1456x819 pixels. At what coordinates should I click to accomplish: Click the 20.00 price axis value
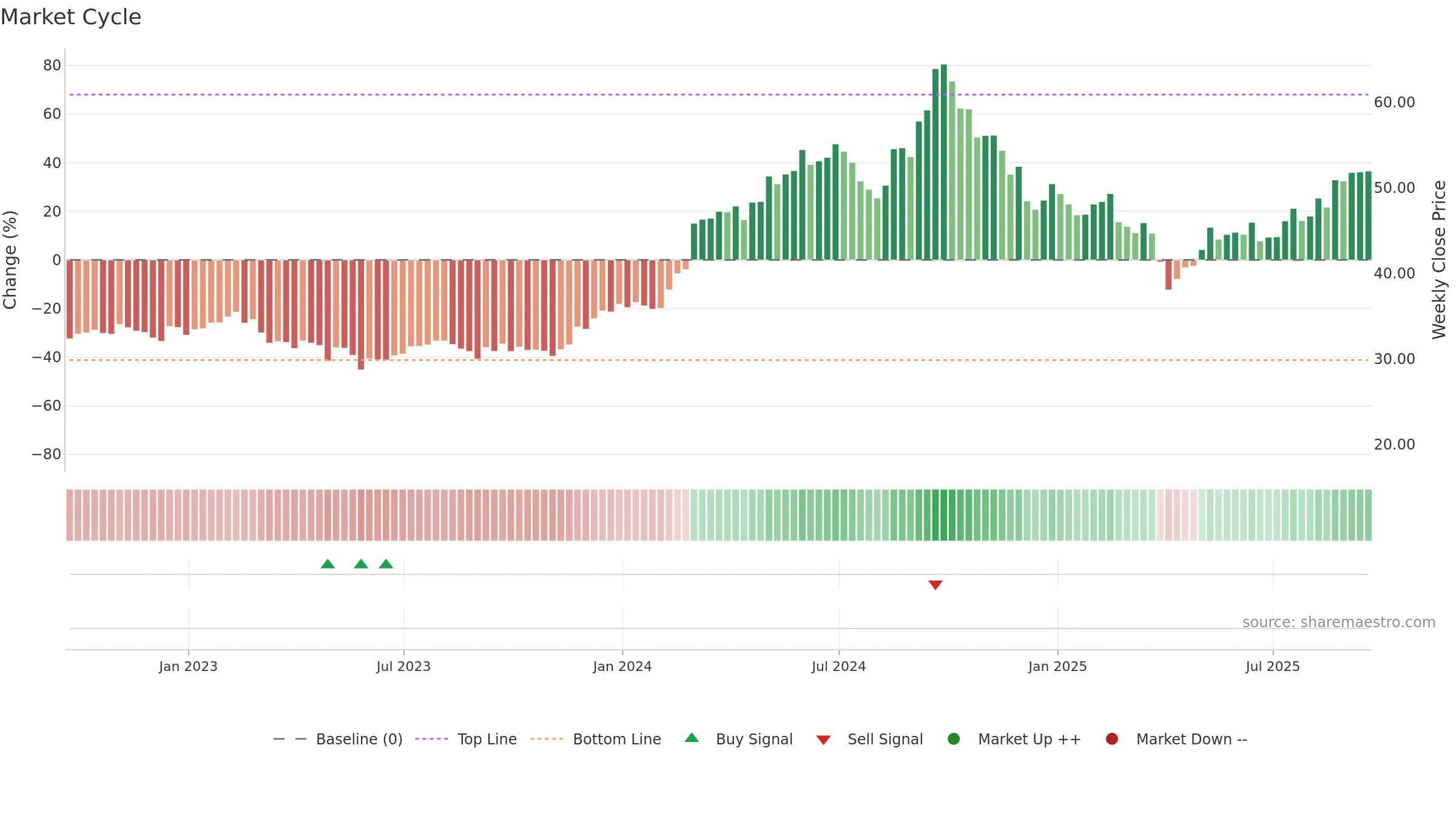(1395, 444)
